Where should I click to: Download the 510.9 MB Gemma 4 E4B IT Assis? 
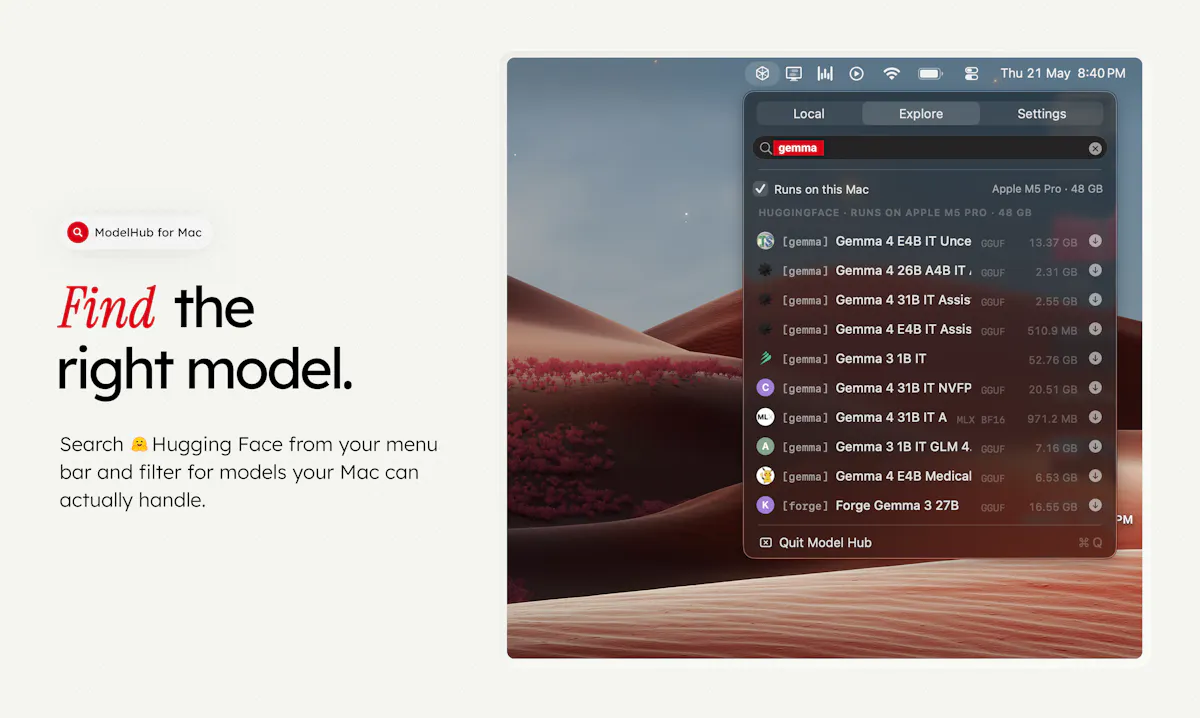(x=1095, y=329)
